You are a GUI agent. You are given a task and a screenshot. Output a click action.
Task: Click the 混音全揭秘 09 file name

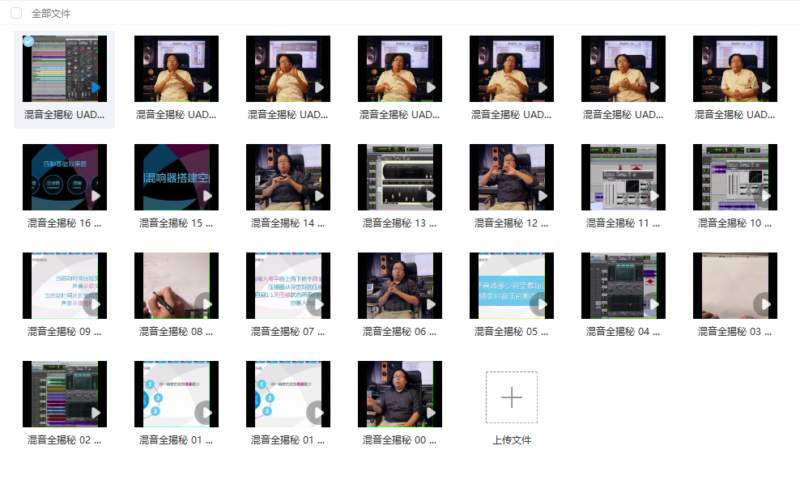coord(64,332)
